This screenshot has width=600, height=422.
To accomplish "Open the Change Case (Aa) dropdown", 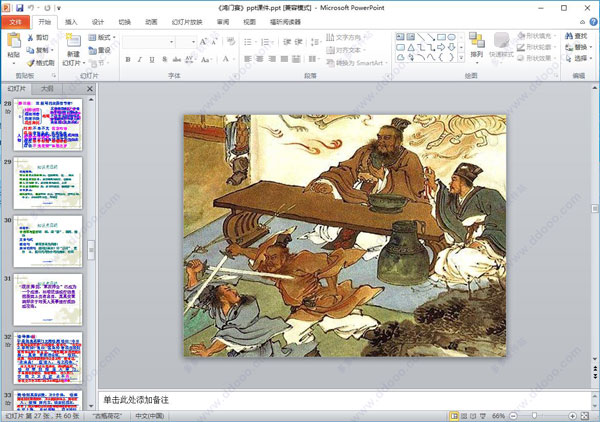I will pyautogui.click(x=205, y=59).
